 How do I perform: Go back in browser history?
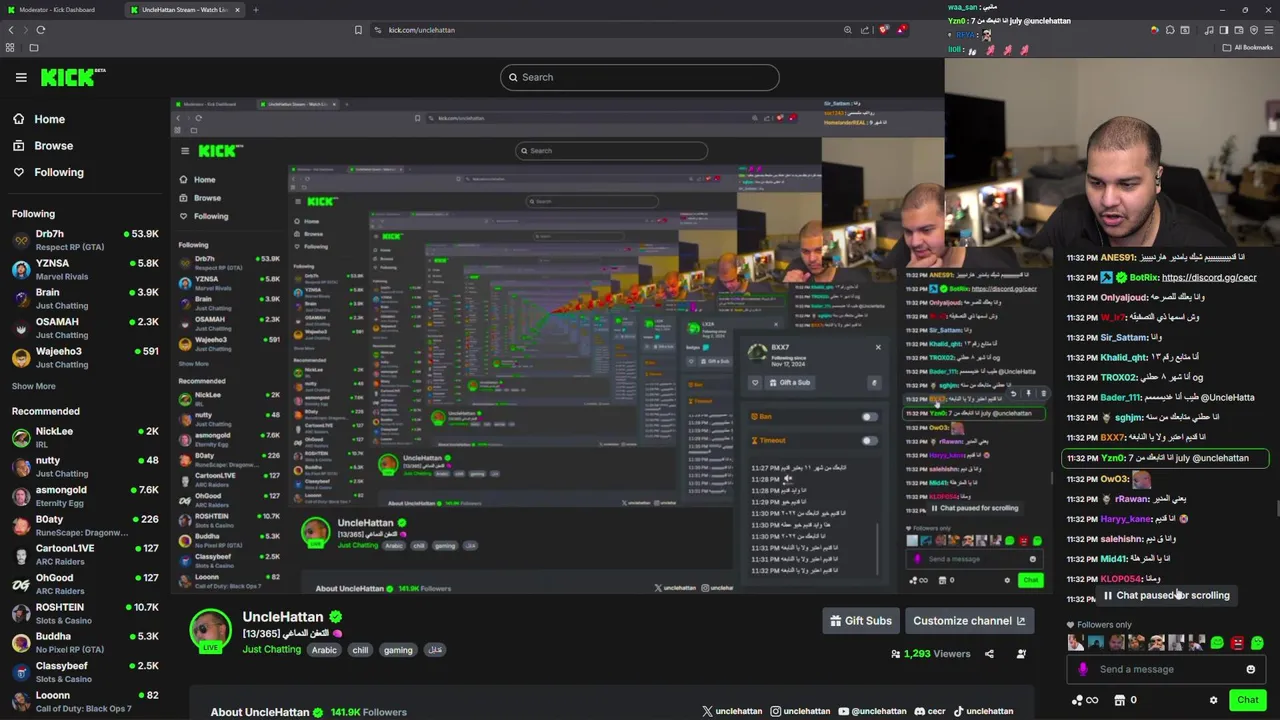click(x=11, y=30)
